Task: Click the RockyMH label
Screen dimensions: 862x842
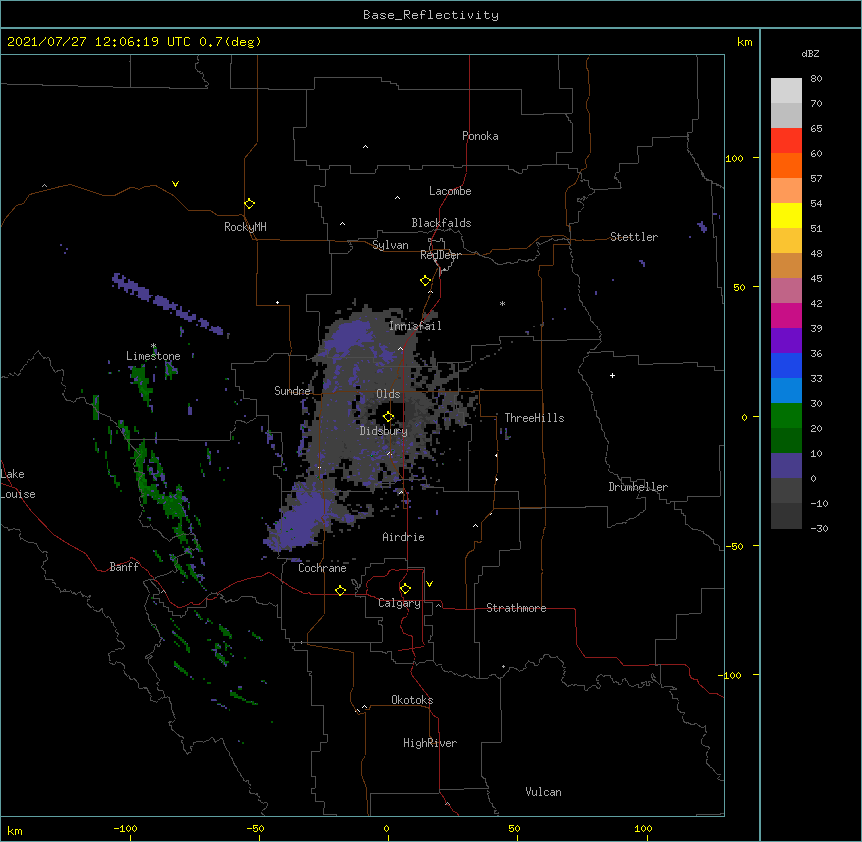Action: point(245,227)
